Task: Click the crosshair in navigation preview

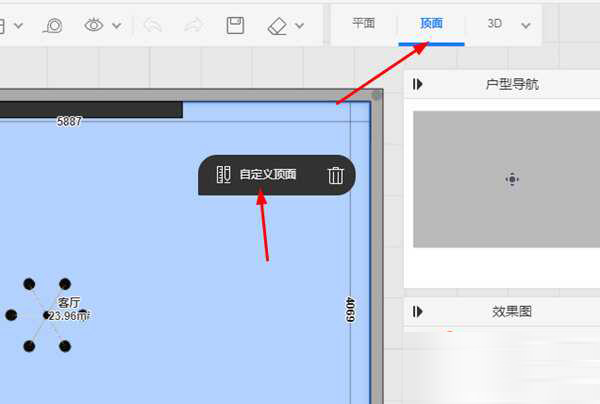Action: point(512,179)
